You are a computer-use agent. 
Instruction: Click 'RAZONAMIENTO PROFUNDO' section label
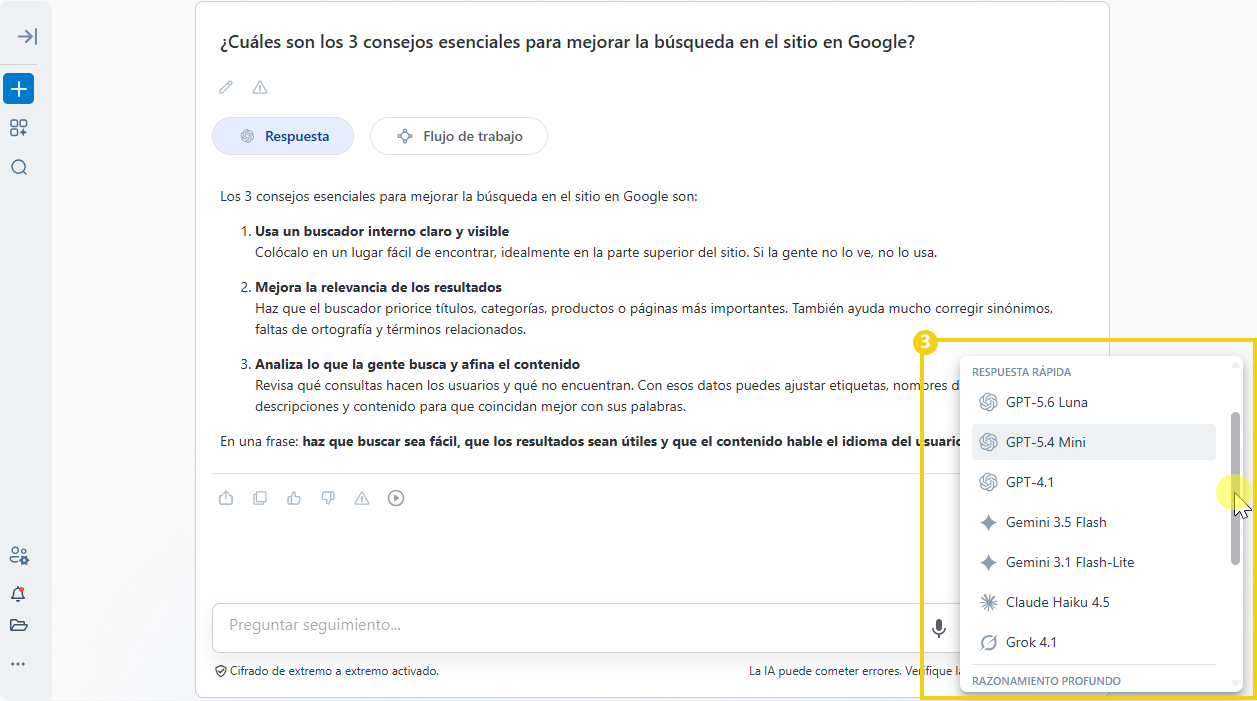click(1046, 681)
